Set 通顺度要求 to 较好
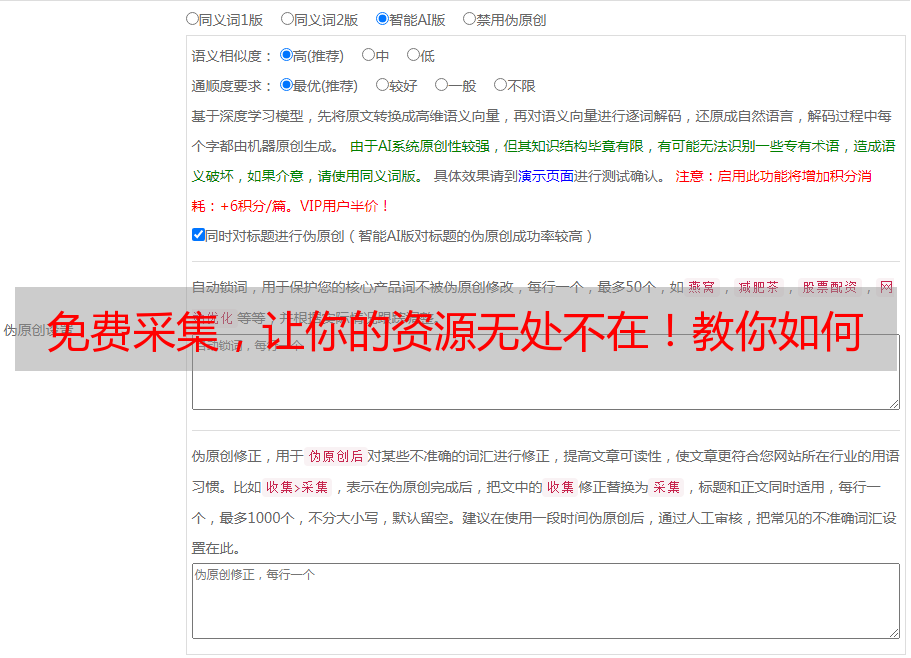The height and width of the screenshot is (658, 911). point(382,85)
